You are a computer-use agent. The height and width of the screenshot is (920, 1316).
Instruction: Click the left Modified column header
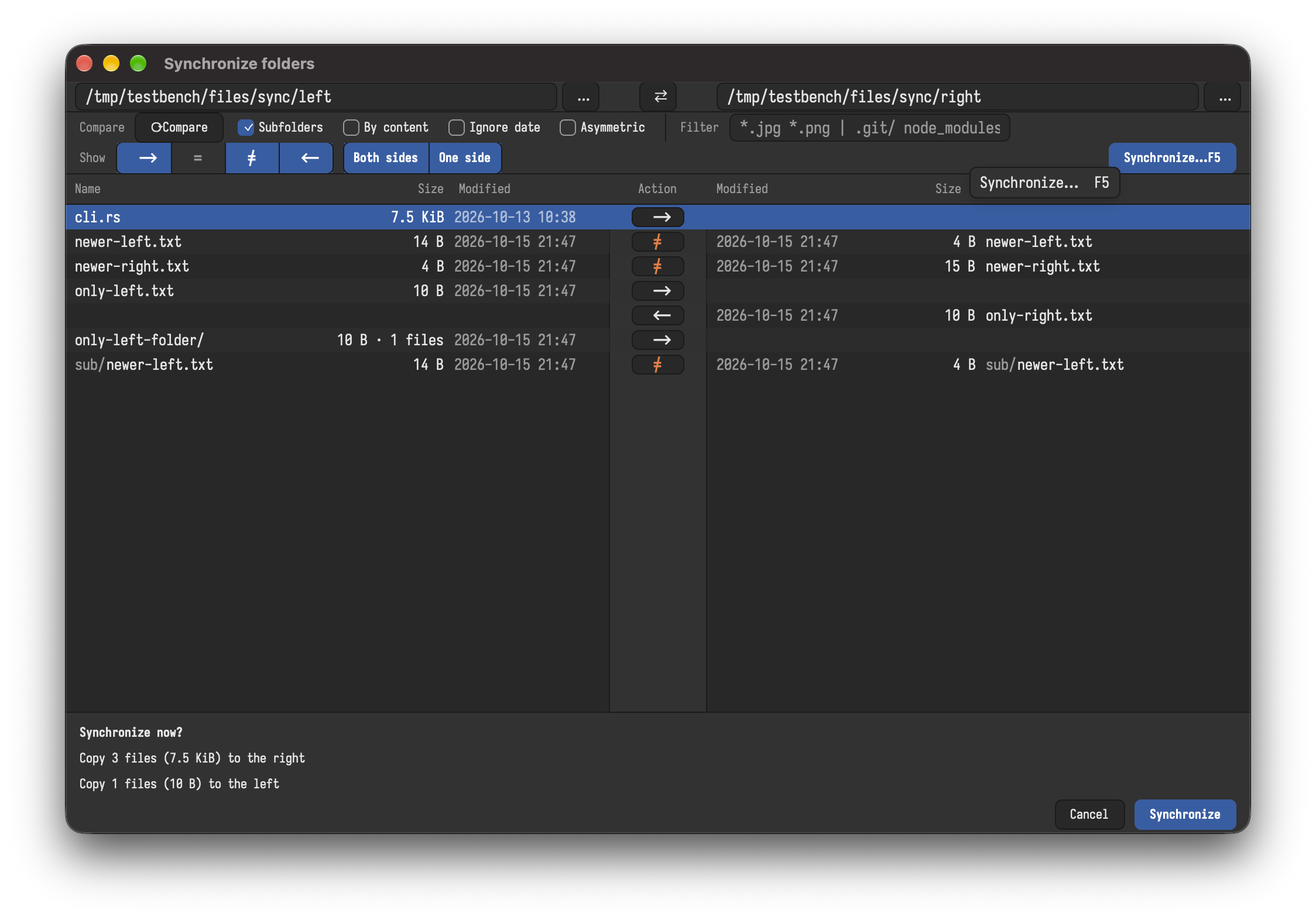pyautogui.click(x=484, y=189)
